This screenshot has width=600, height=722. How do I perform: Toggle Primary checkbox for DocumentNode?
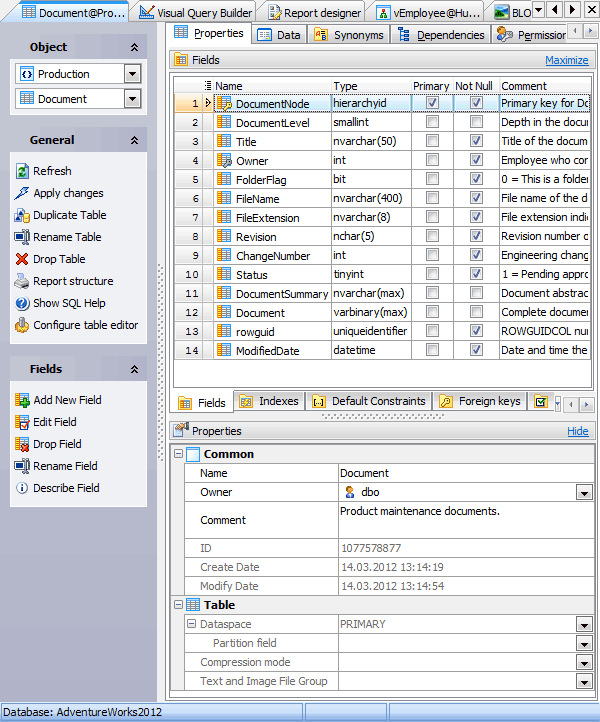[x=432, y=103]
